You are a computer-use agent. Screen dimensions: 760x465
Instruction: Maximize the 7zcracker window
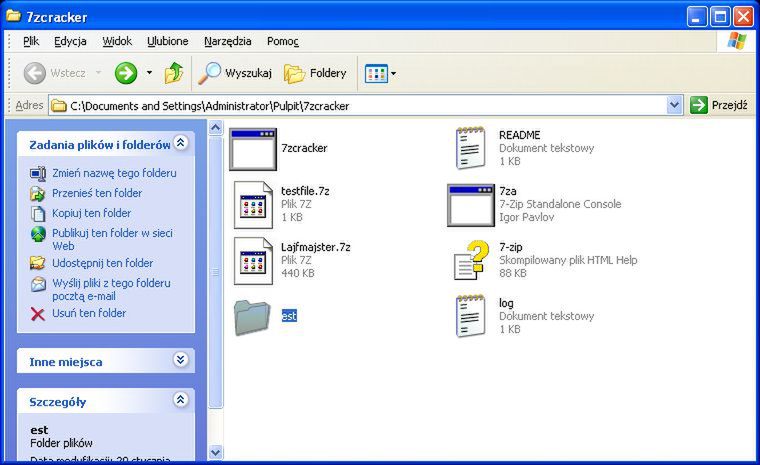click(720, 17)
